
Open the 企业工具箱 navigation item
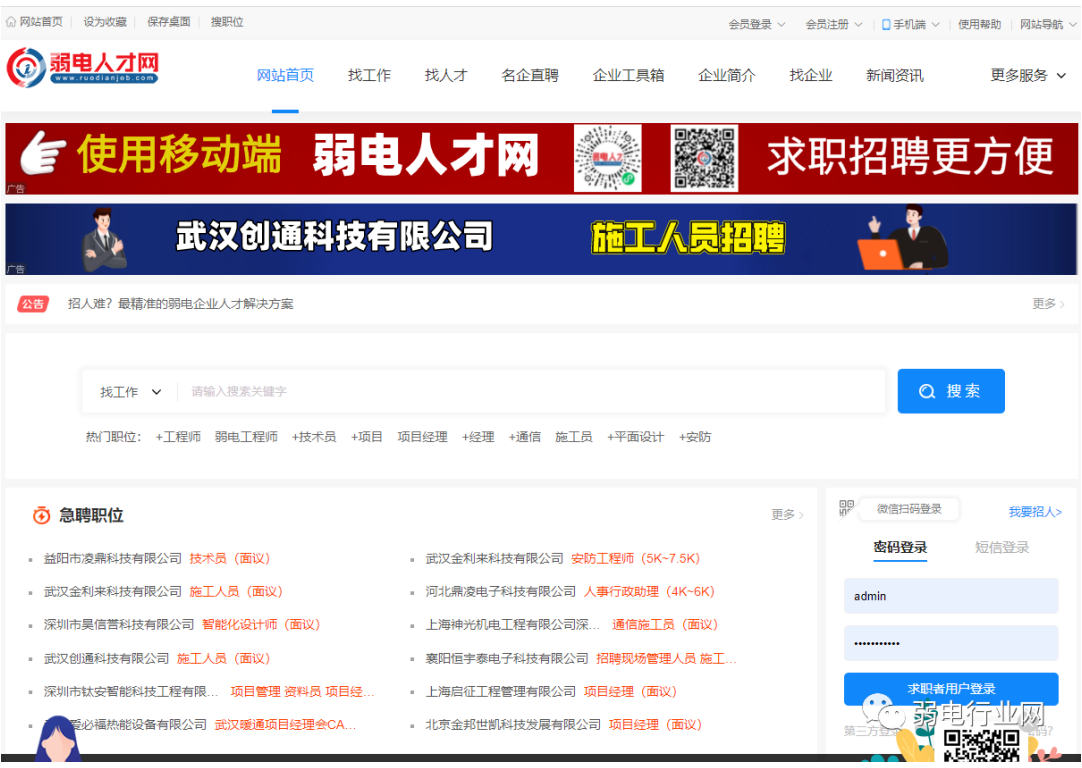628,76
